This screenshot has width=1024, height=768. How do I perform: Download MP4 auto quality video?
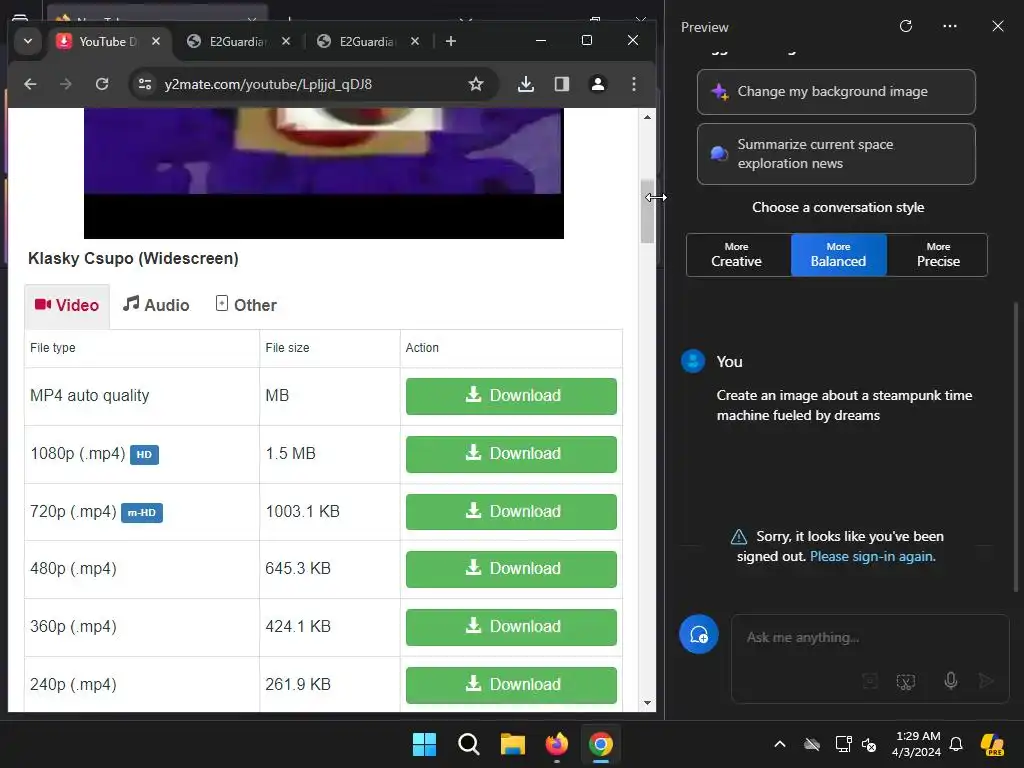pyautogui.click(x=511, y=396)
